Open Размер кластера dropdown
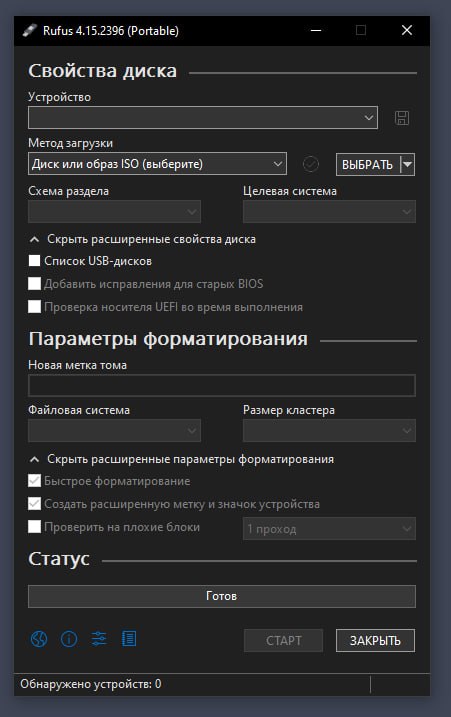 click(329, 430)
